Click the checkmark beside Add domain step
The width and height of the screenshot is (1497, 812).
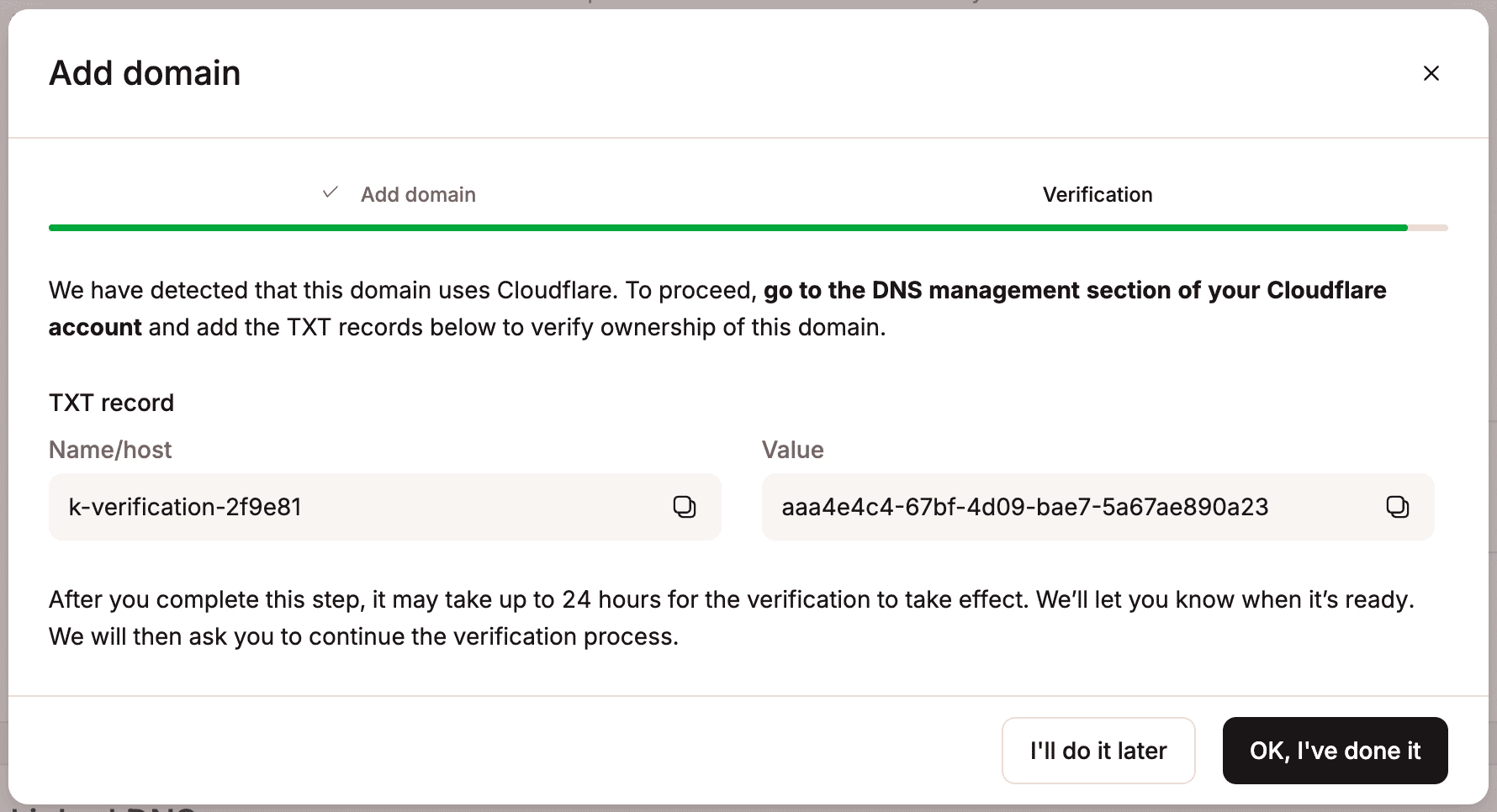click(x=329, y=192)
